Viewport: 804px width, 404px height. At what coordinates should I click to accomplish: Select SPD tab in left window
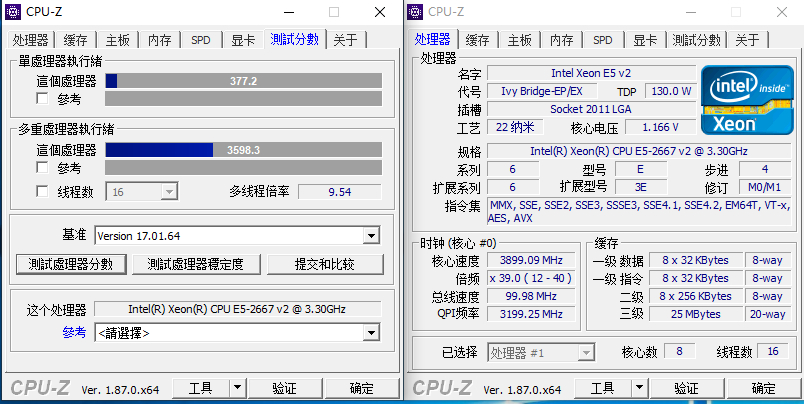click(200, 40)
